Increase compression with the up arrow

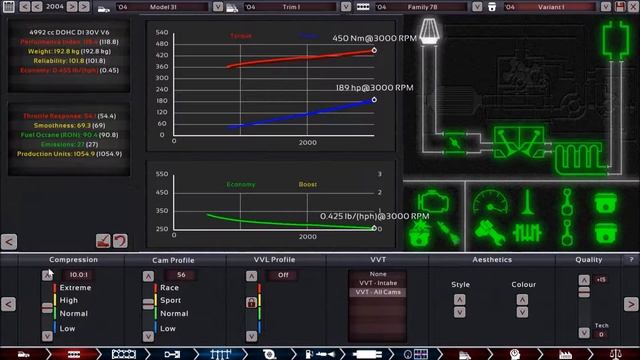tap(47, 275)
